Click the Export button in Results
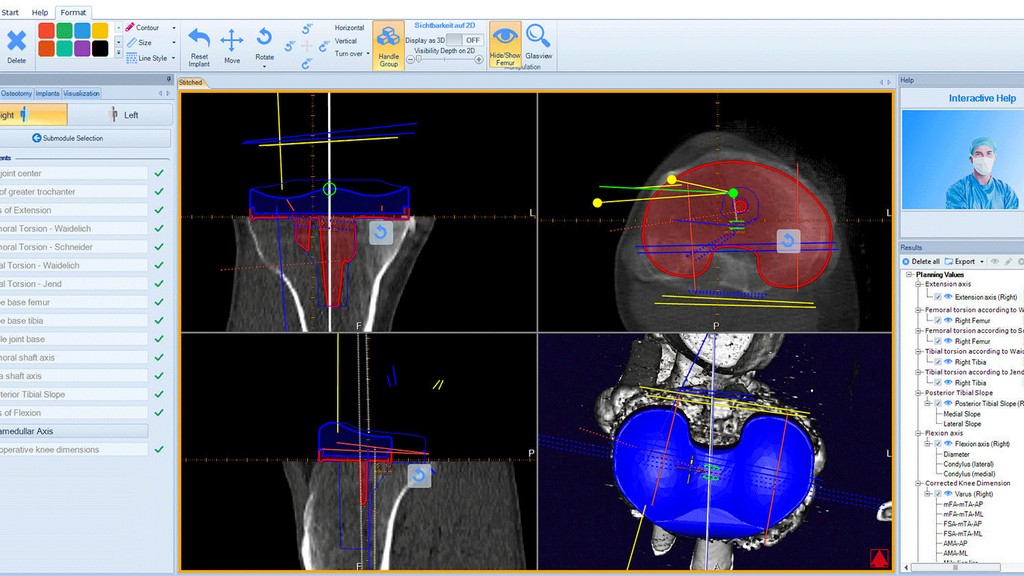The width and height of the screenshot is (1024, 576). coord(960,261)
